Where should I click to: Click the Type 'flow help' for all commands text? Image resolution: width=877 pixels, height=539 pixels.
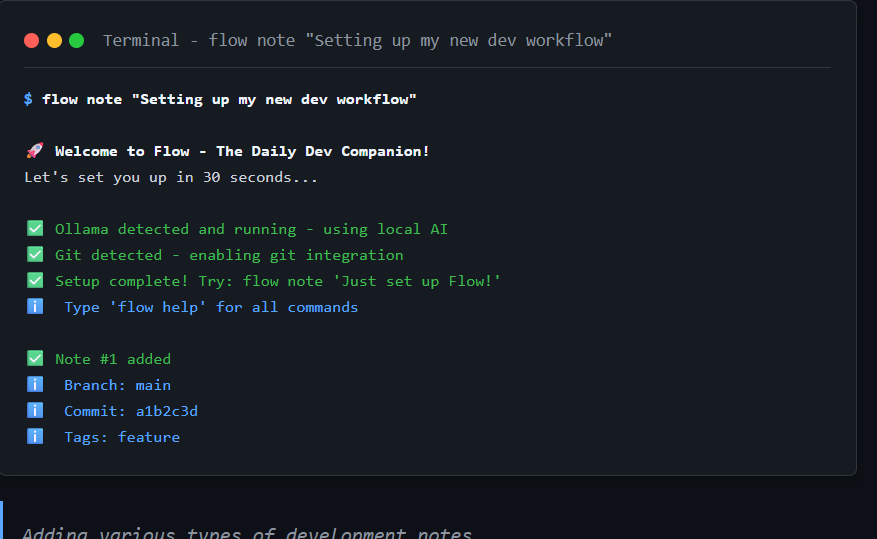[x=211, y=307]
